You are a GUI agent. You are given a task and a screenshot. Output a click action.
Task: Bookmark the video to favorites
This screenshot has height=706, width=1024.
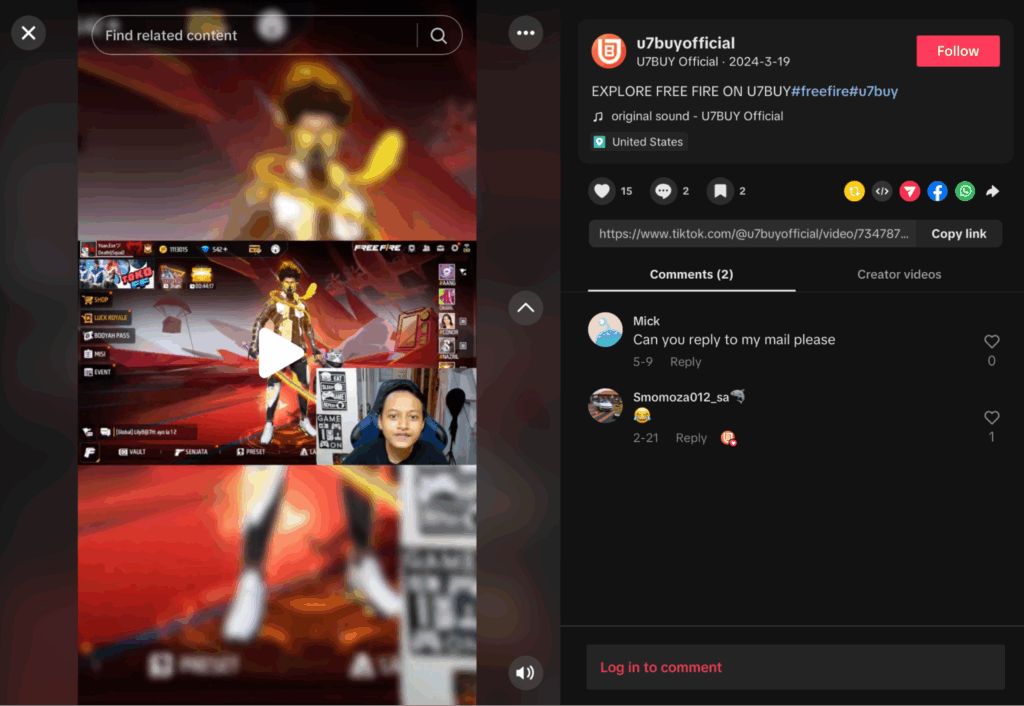click(720, 191)
